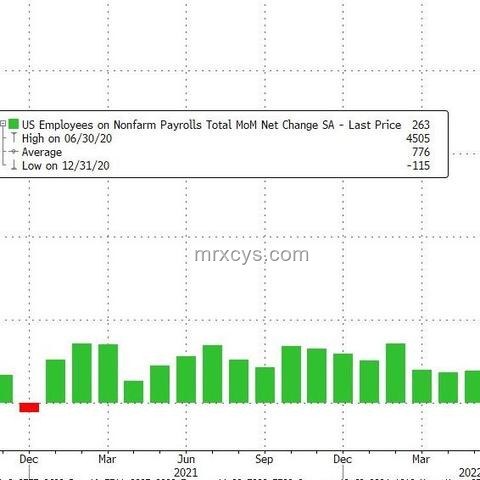Click the 2021 year label on the x-axis

coord(186,473)
